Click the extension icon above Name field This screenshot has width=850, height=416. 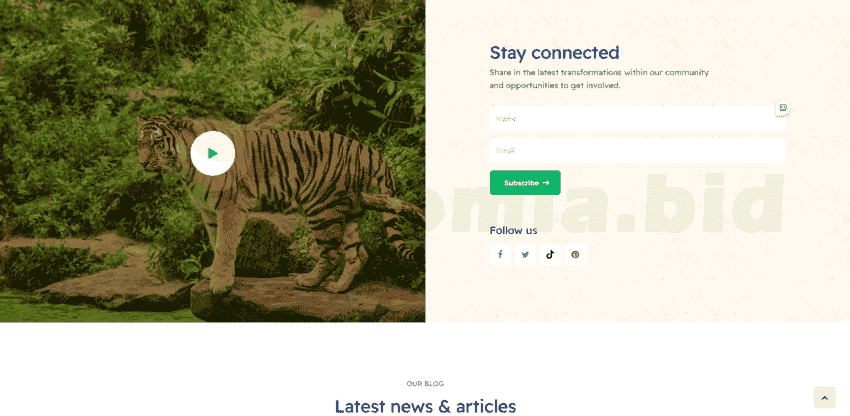point(783,108)
